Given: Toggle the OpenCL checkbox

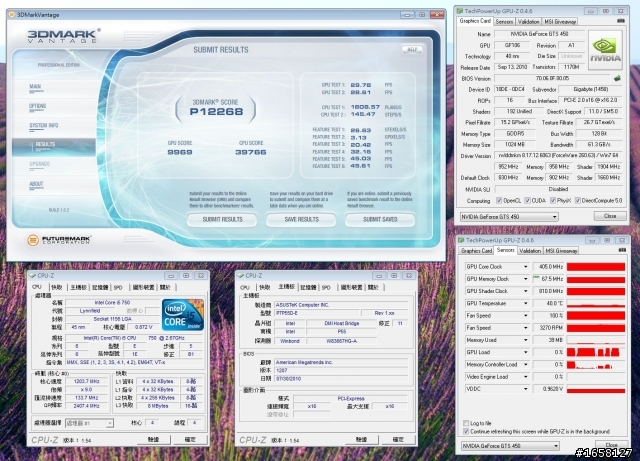Looking at the screenshot, I should [x=499, y=200].
